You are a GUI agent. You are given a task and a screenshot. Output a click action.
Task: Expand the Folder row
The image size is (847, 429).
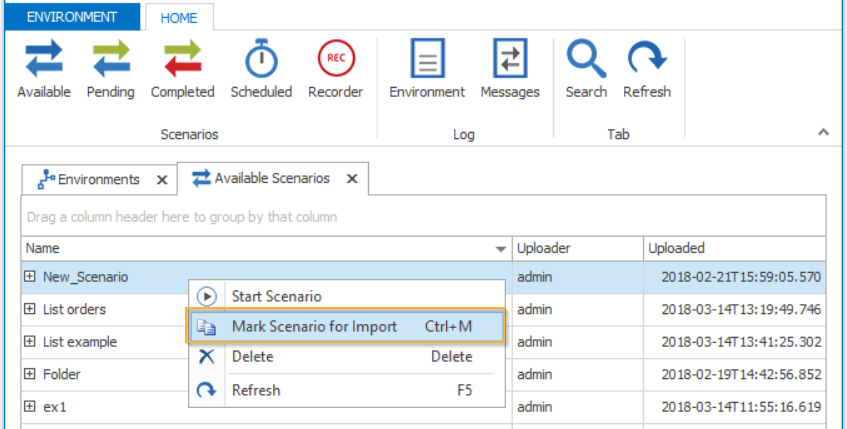pos(30,375)
